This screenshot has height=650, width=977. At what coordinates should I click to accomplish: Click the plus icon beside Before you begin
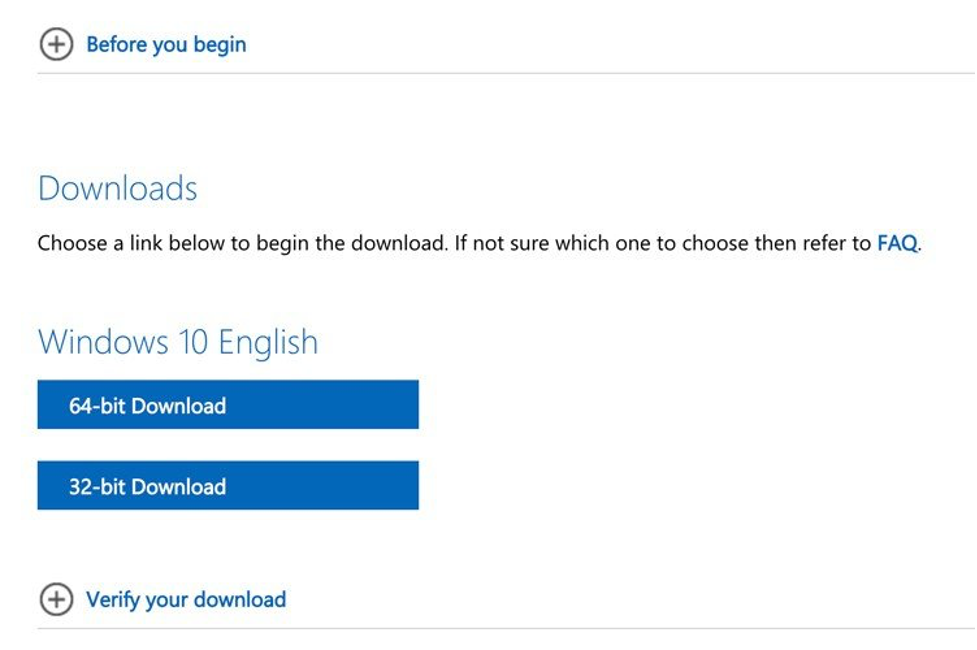point(56,44)
